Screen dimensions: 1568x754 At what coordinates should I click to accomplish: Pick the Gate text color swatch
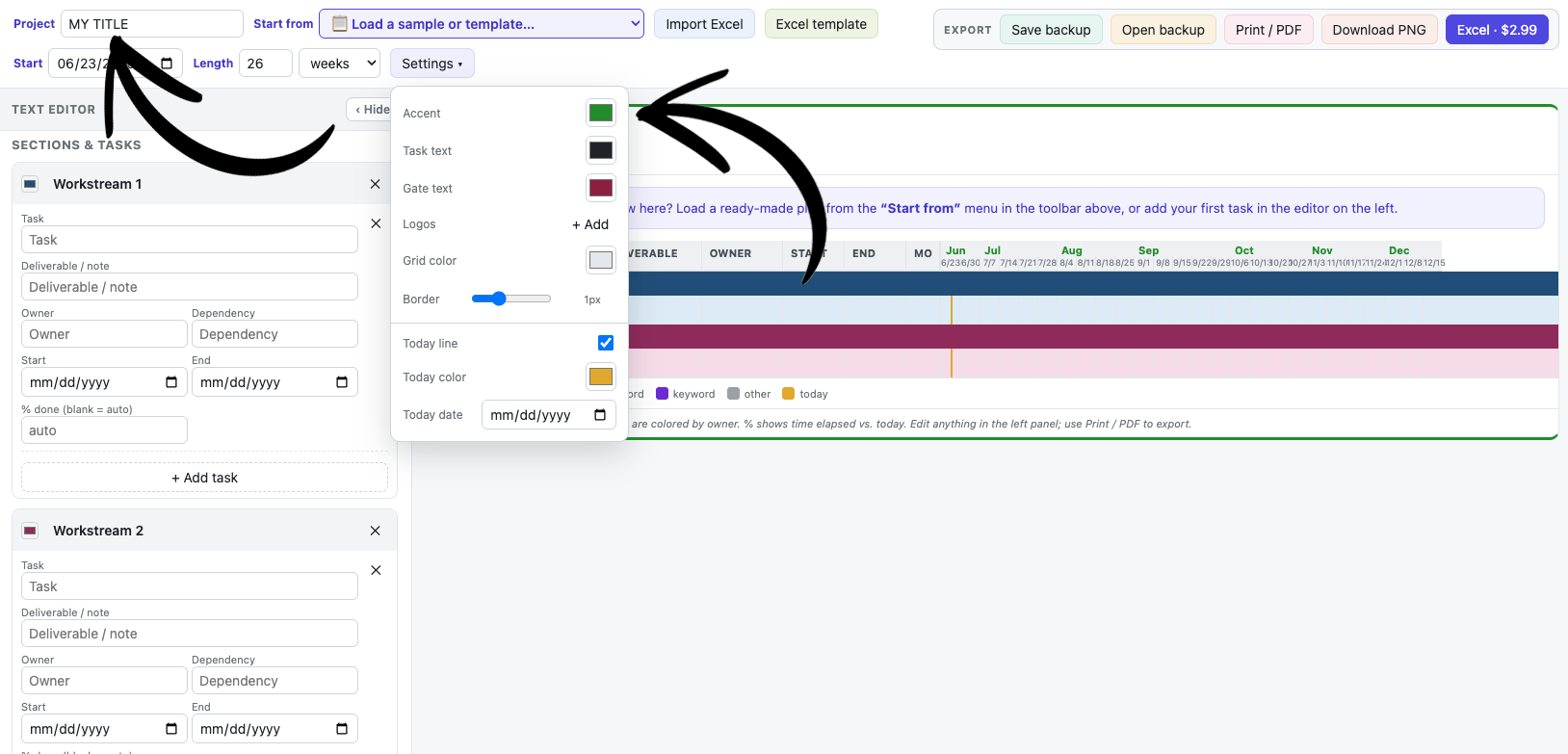pyautogui.click(x=601, y=188)
